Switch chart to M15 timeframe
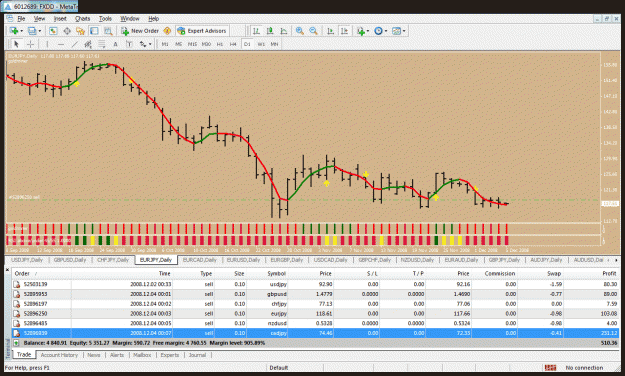Image resolution: width=625 pixels, height=376 pixels. click(x=192, y=44)
